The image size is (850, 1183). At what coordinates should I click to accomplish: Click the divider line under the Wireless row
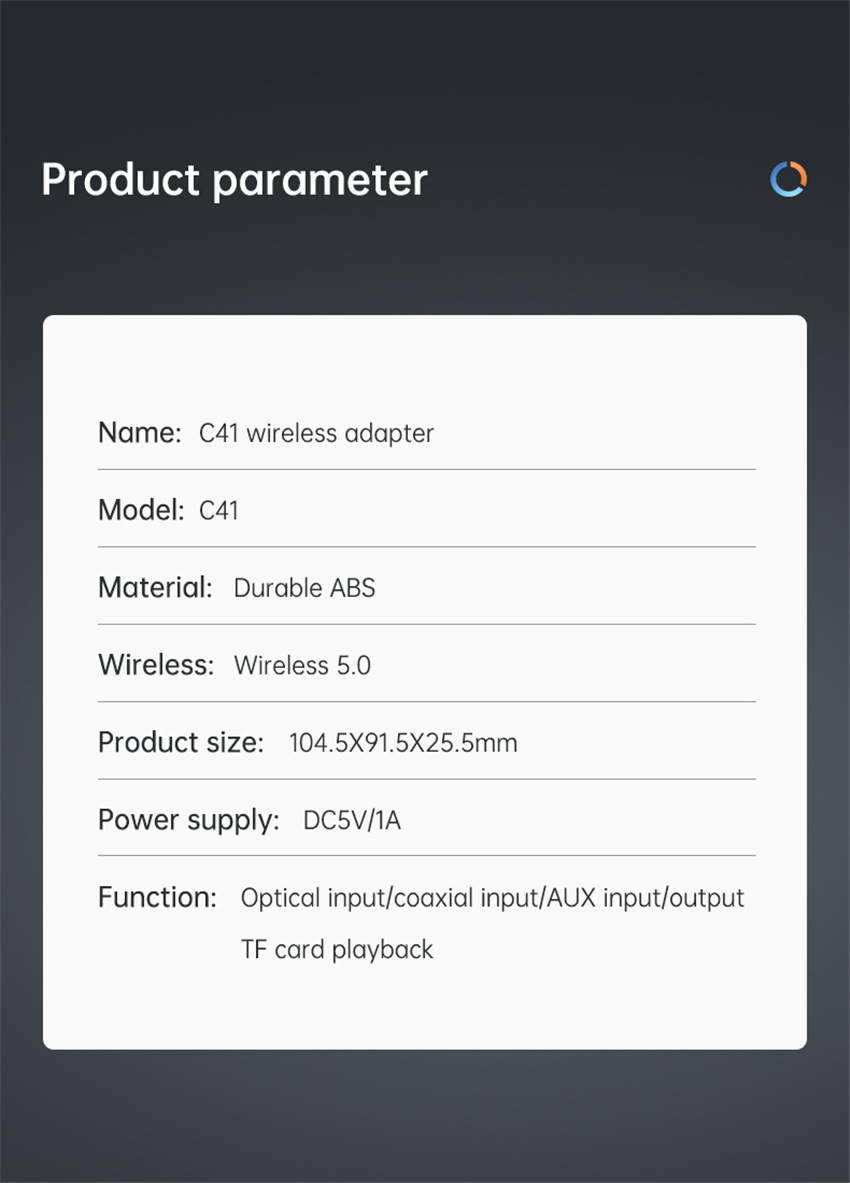426,701
